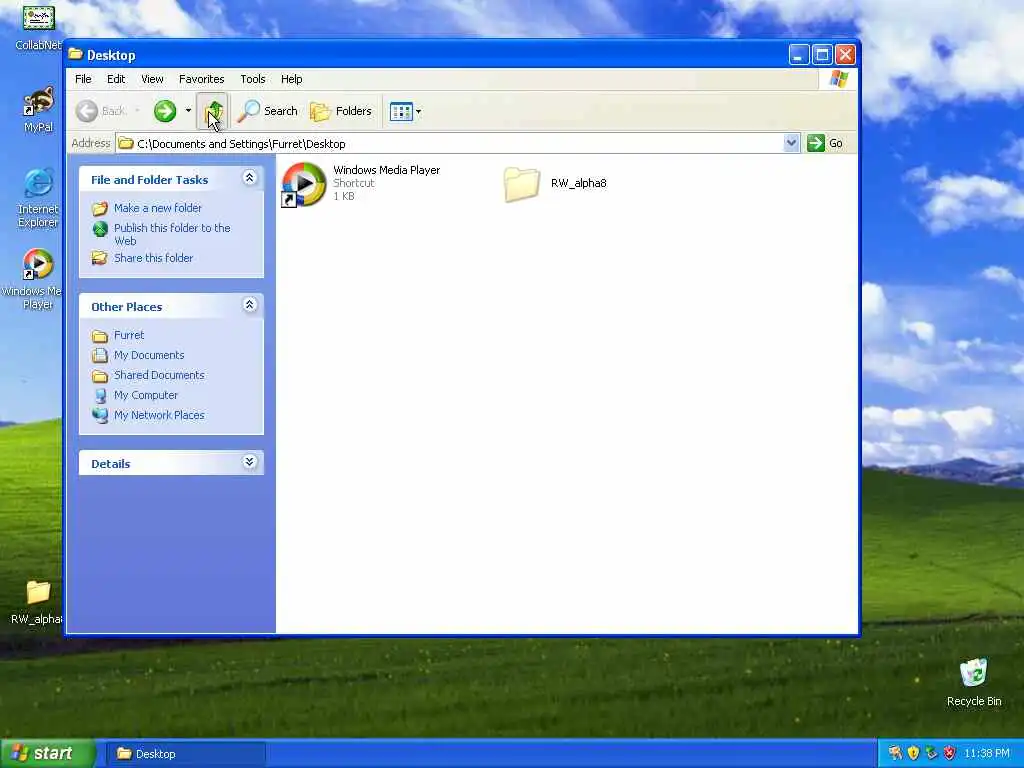
Task: Open the Help menu
Action: click(x=291, y=79)
